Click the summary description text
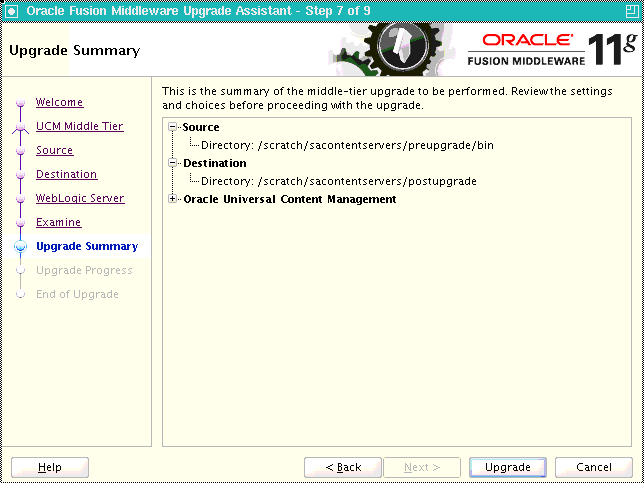This screenshot has height=483, width=644. pos(387,98)
